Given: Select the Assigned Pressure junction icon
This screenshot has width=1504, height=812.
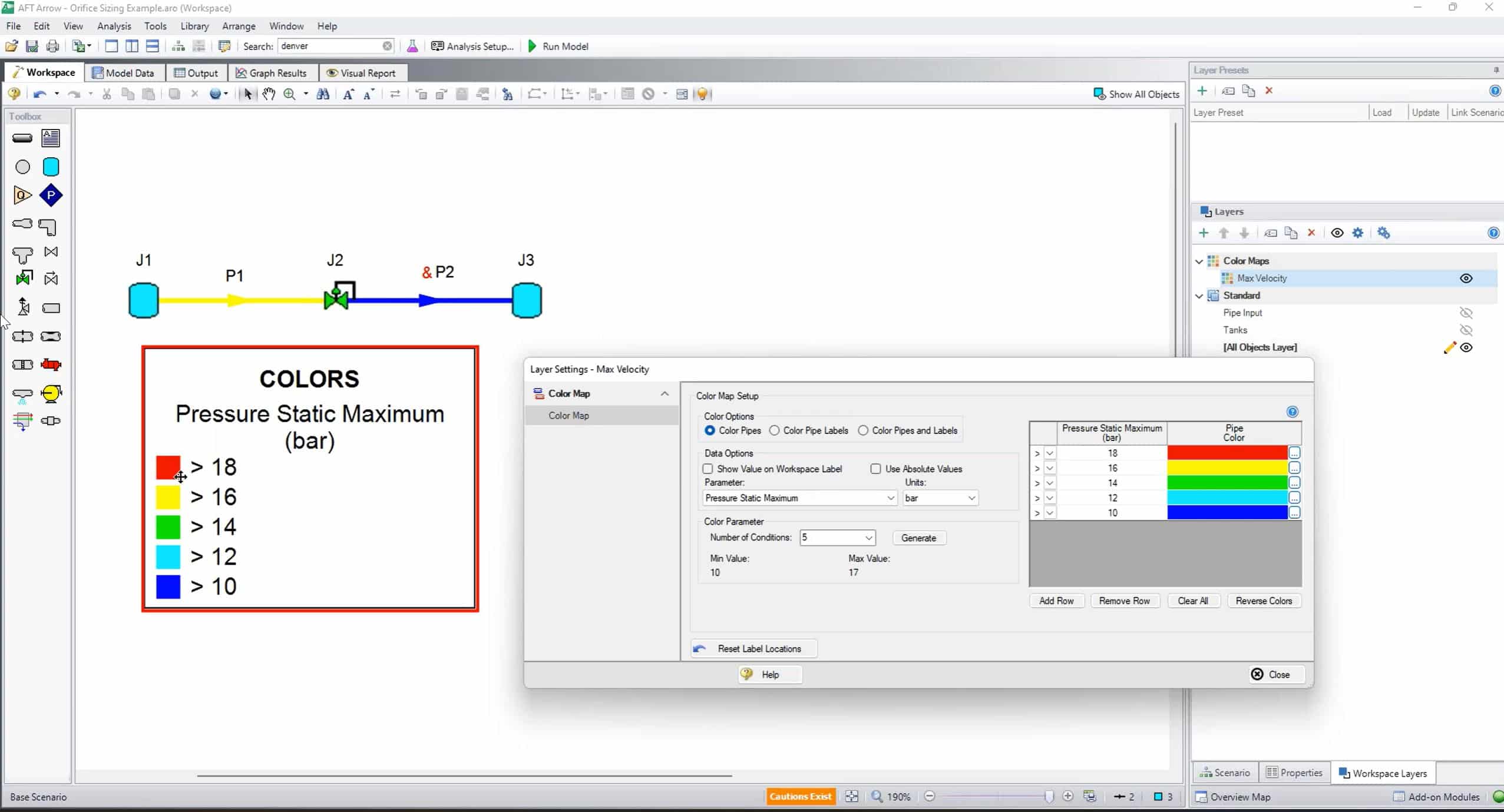Looking at the screenshot, I should (51, 195).
